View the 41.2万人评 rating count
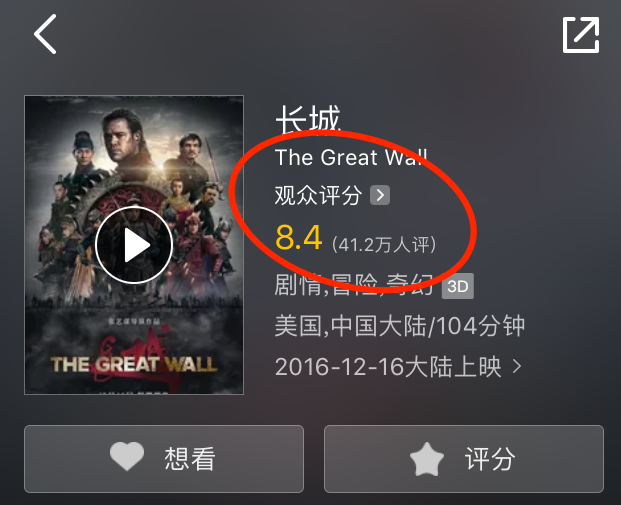The image size is (621, 505). coord(384,244)
